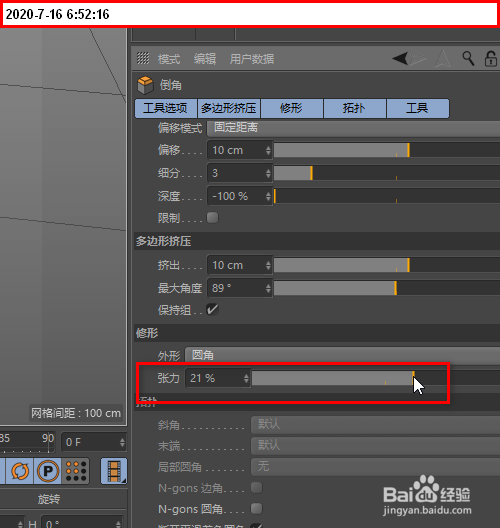Click the 挤出 slider bar

tap(387, 265)
